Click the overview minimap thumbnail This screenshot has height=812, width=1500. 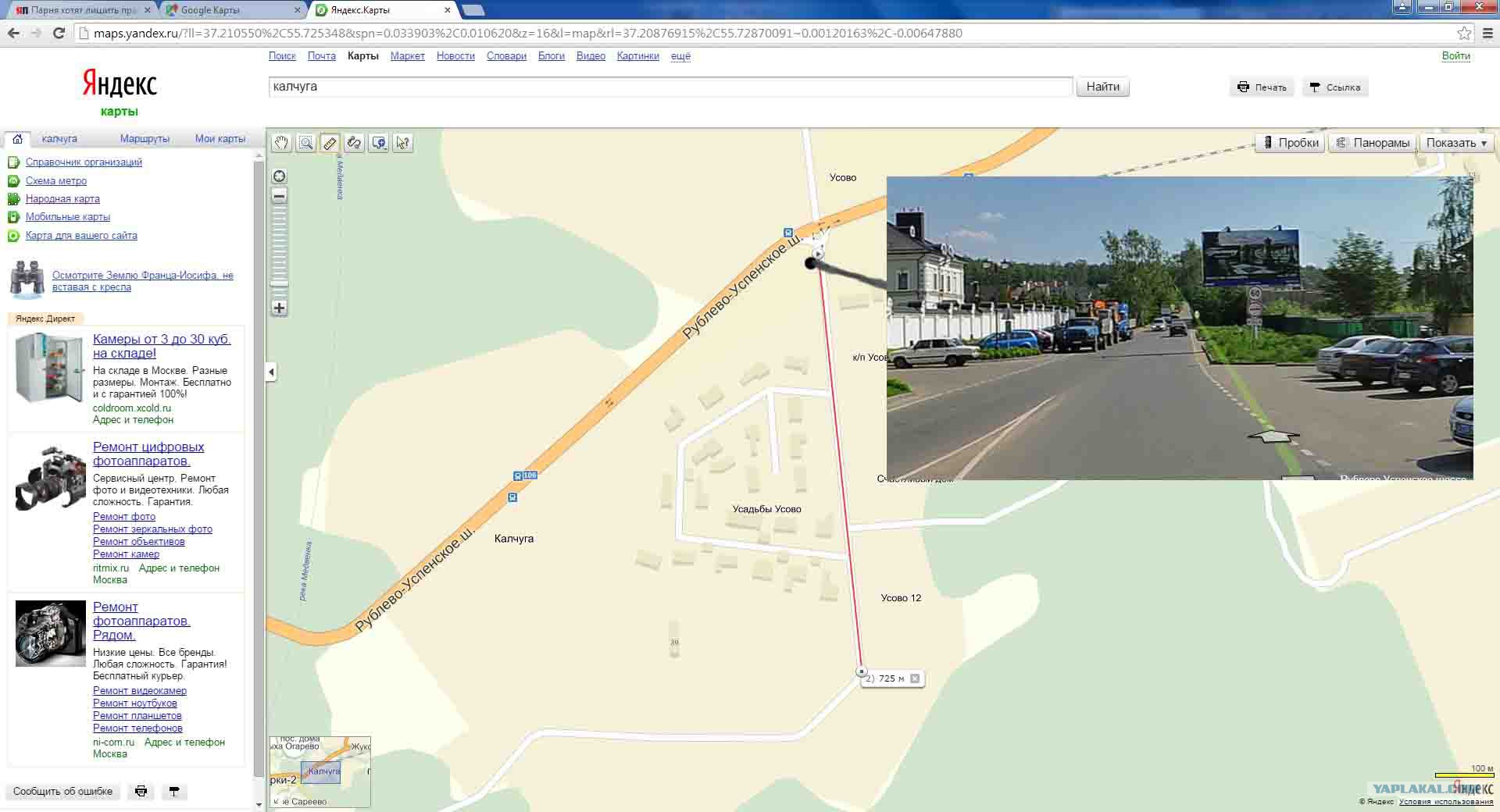pos(320,771)
